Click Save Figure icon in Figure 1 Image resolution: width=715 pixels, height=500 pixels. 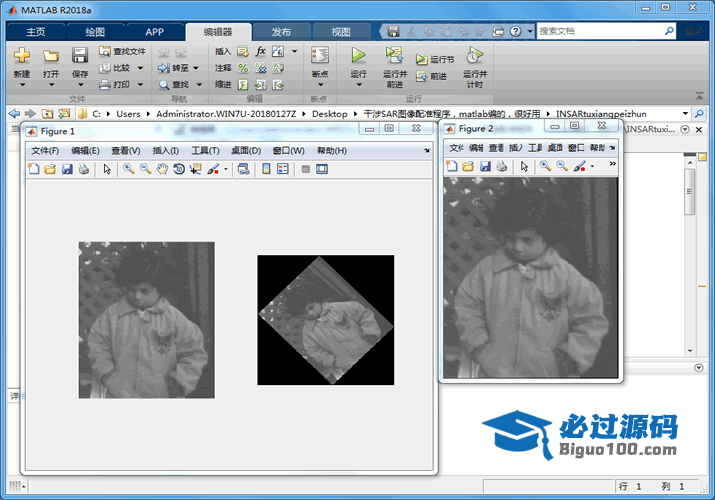point(67,169)
